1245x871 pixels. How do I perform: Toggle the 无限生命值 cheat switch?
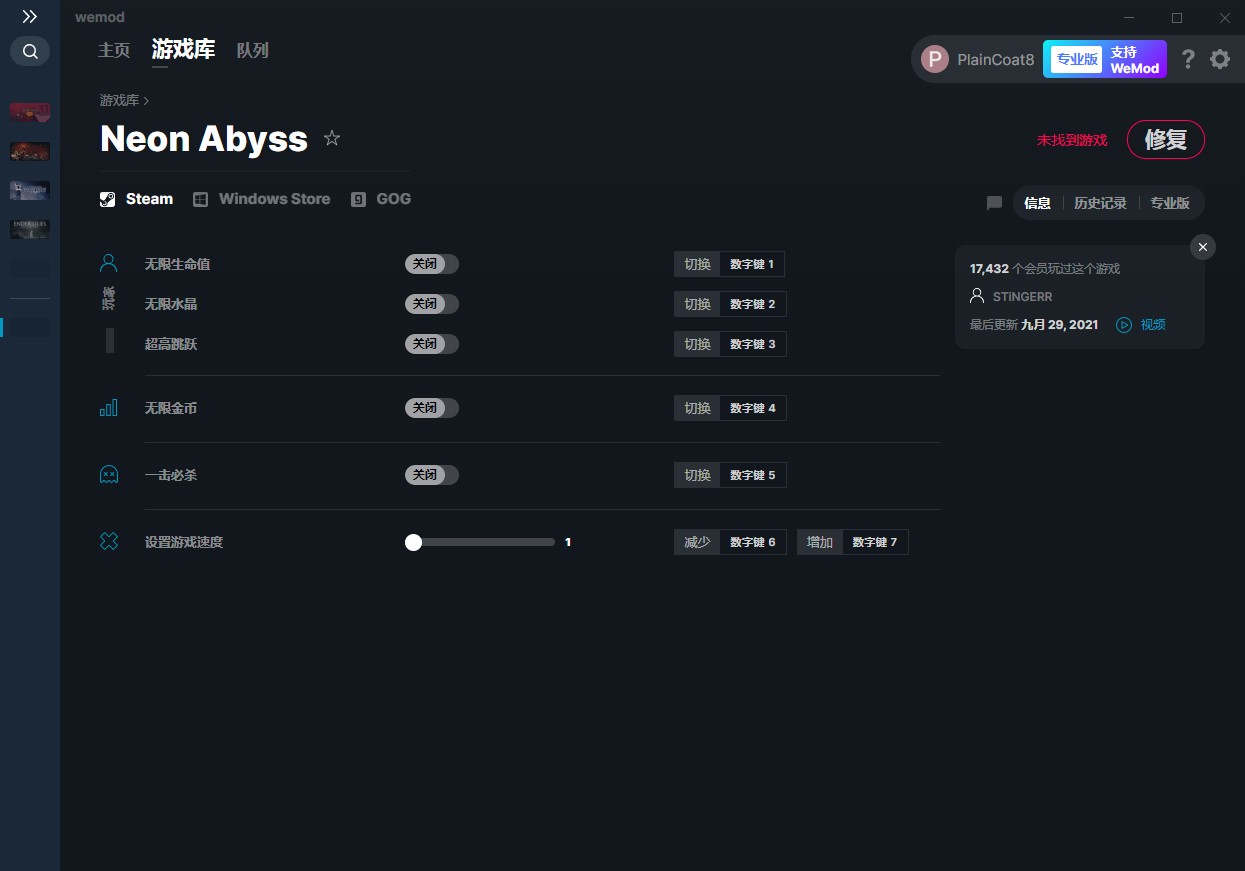pos(431,264)
